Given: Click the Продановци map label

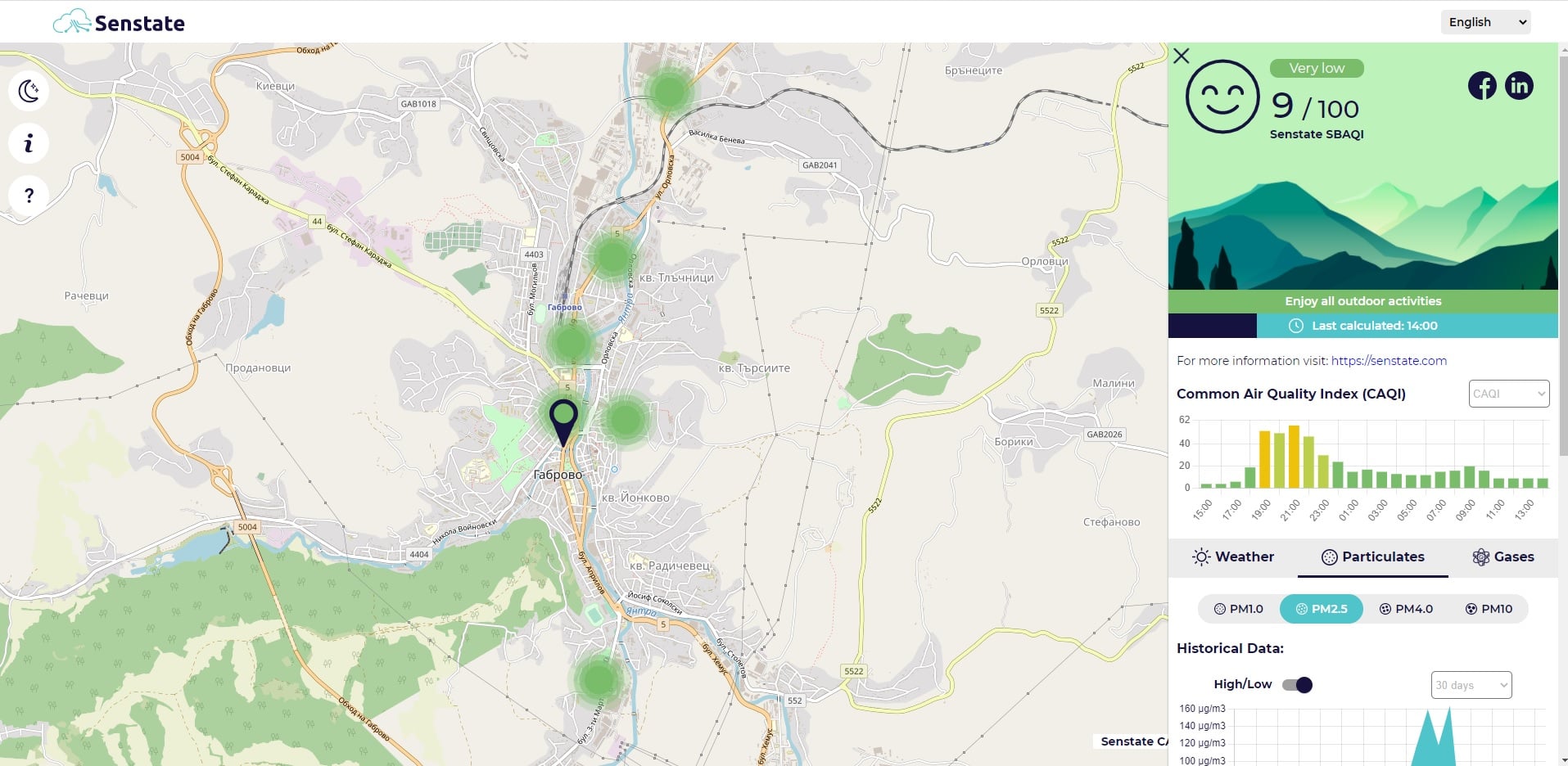Looking at the screenshot, I should [x=258, y=368].
